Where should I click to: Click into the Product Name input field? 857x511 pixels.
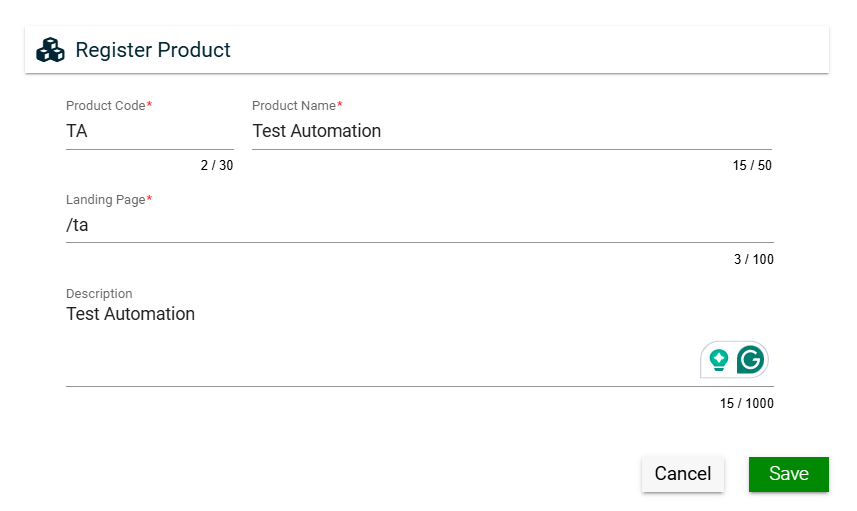(511, 131)
